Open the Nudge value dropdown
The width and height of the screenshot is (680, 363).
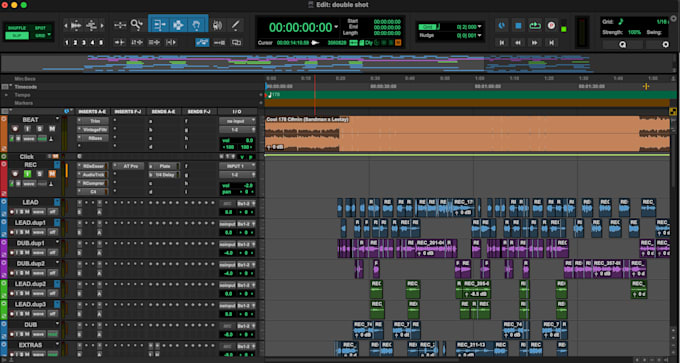click(x=480, y=36)
